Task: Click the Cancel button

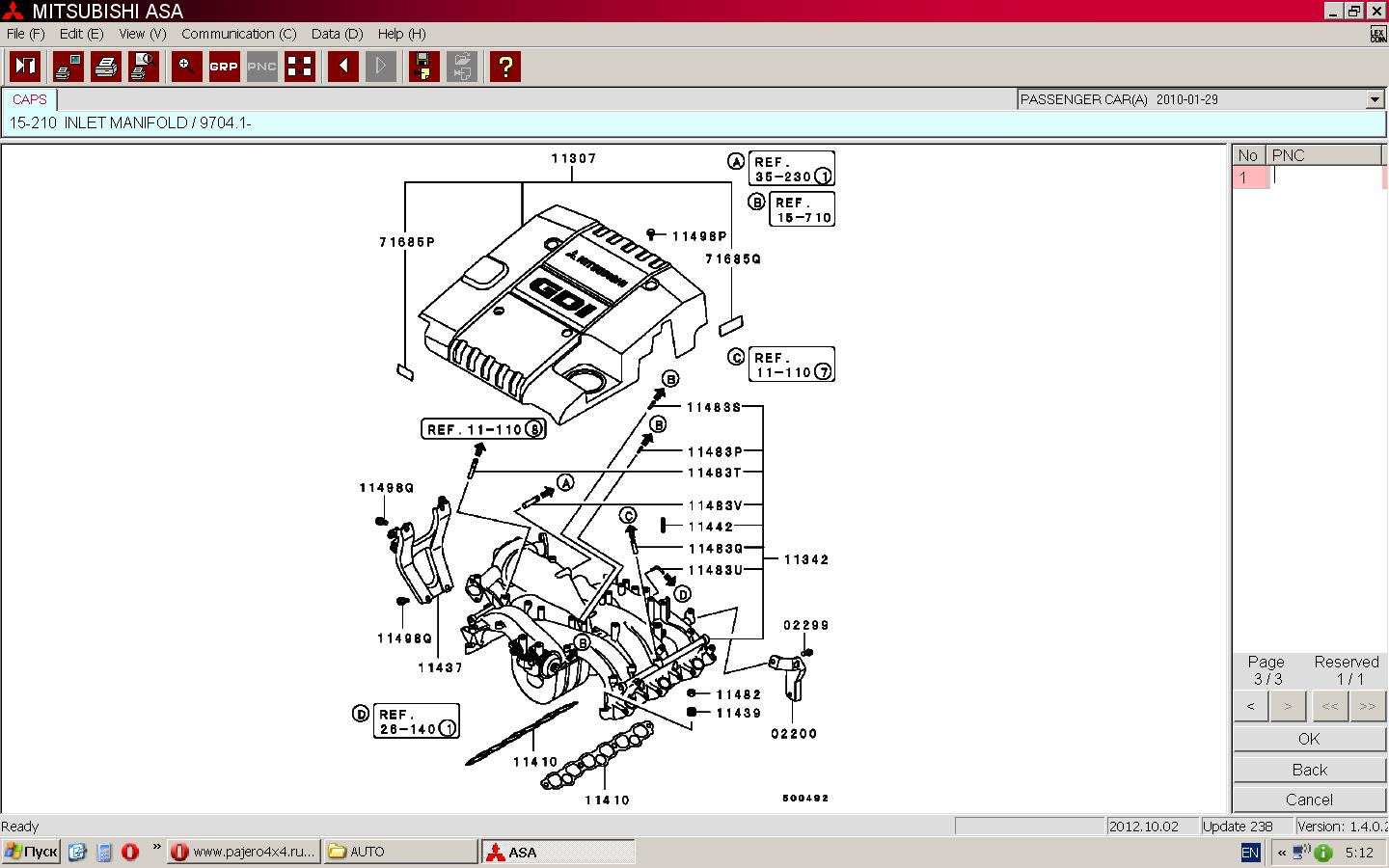Action: (x=1309, y=800)
